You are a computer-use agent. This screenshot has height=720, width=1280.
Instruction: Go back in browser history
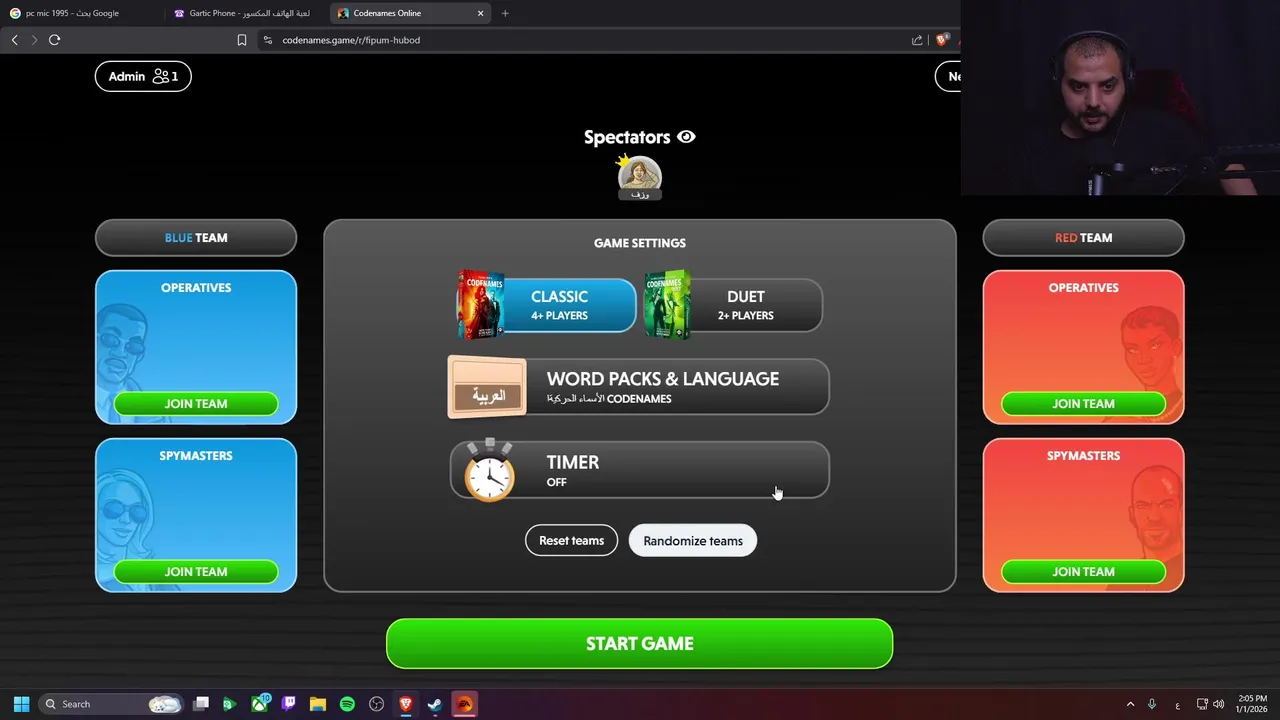tap(14, 40)
